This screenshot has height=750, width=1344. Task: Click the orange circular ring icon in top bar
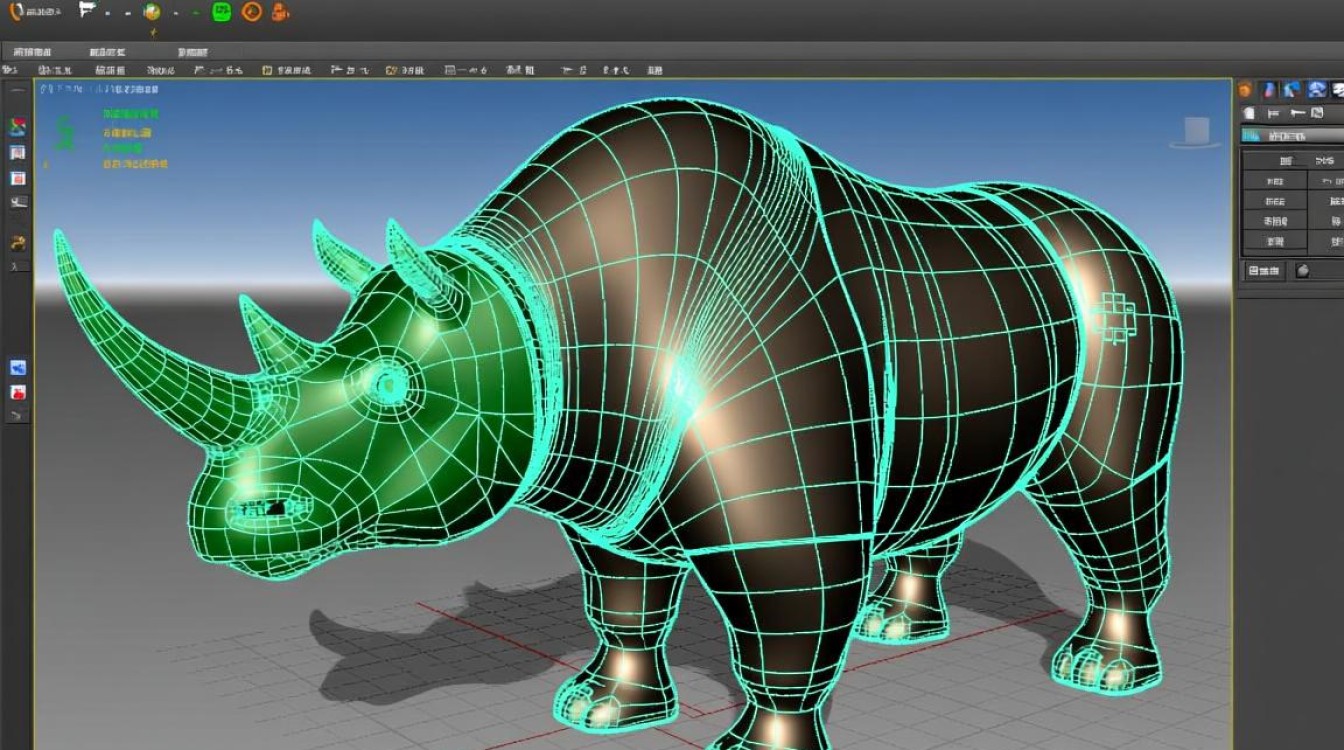(251, 12)
